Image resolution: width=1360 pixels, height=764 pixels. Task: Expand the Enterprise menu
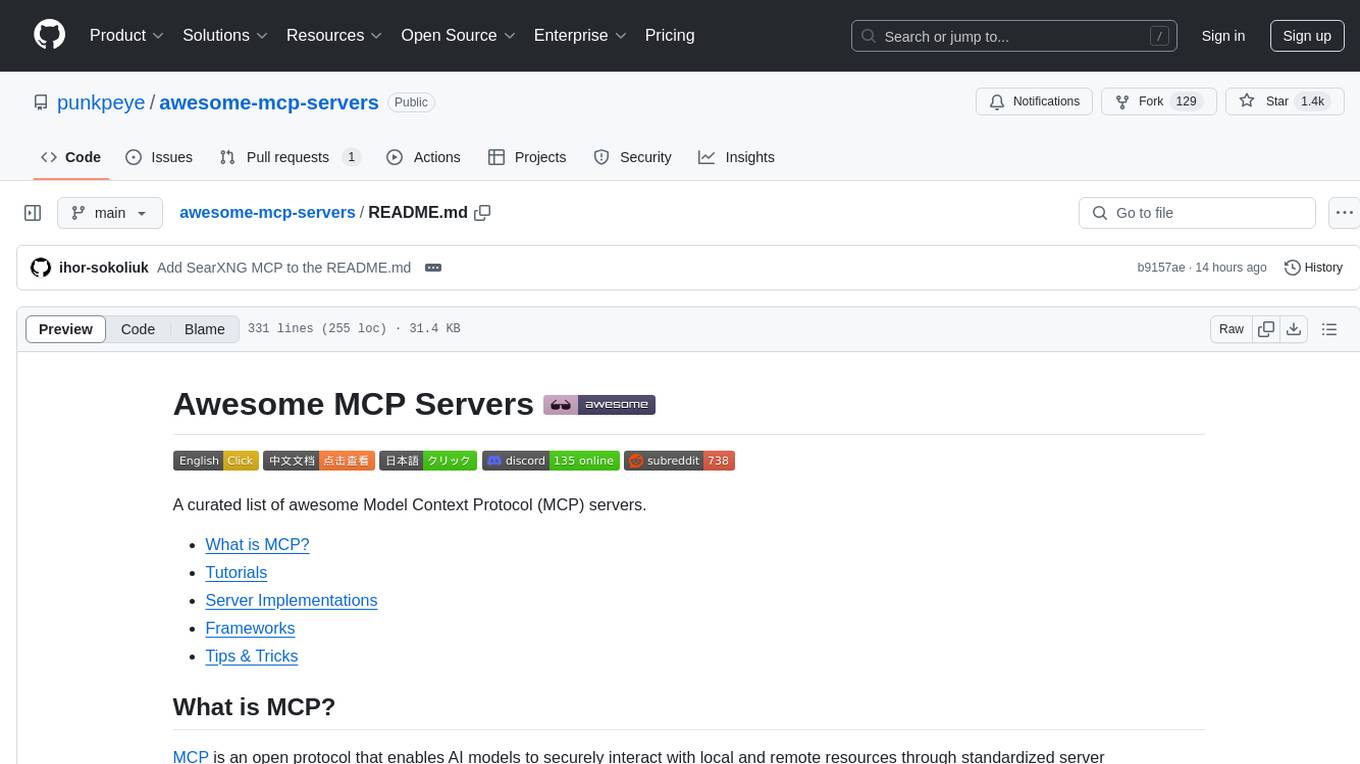[580, 35]
